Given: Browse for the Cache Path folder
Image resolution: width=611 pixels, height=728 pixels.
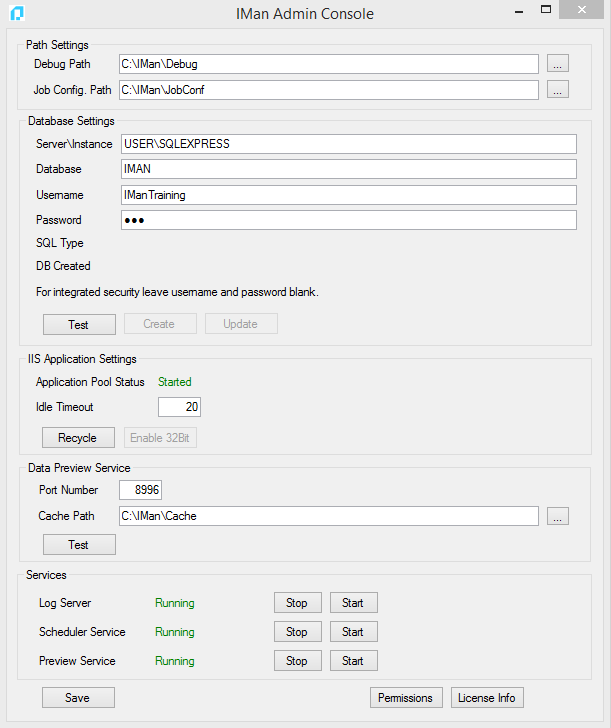Looking at the screenshot, I should (558, 516).
